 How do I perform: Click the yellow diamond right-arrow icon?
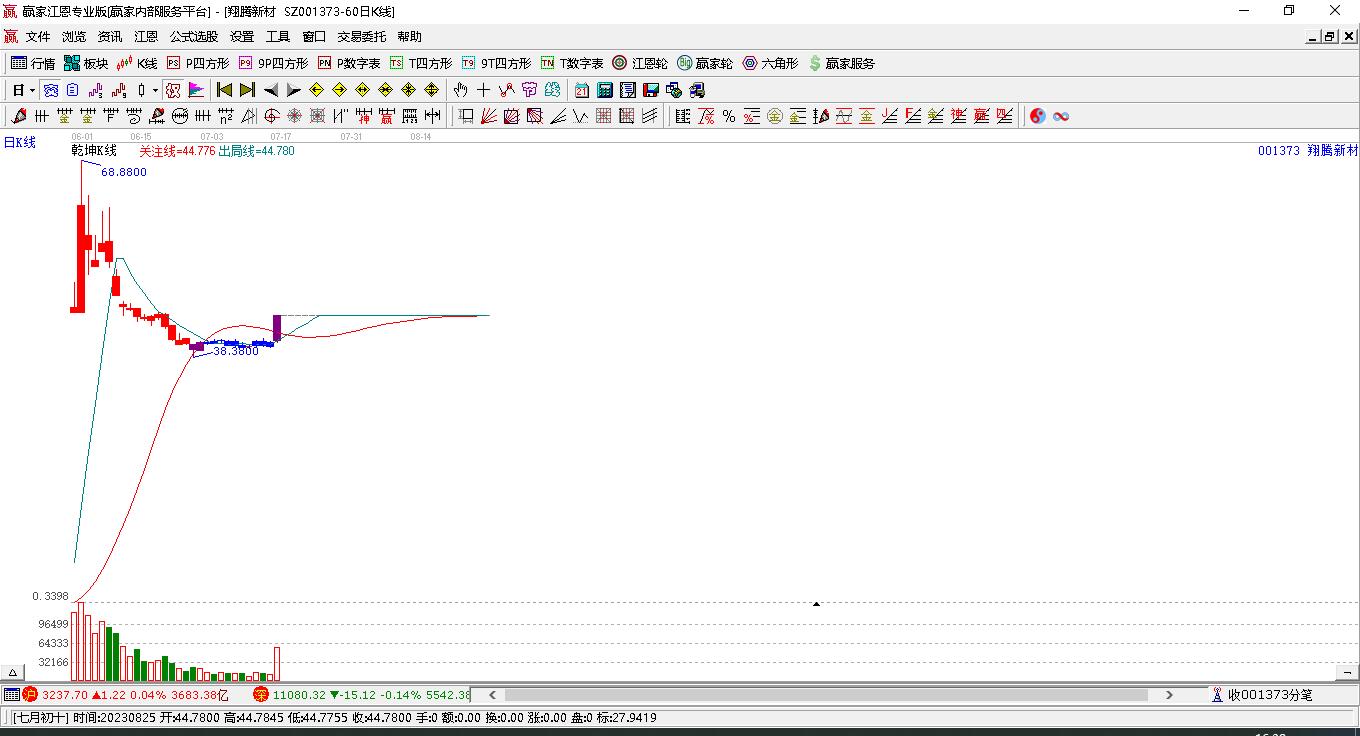(x=340, y=90)
